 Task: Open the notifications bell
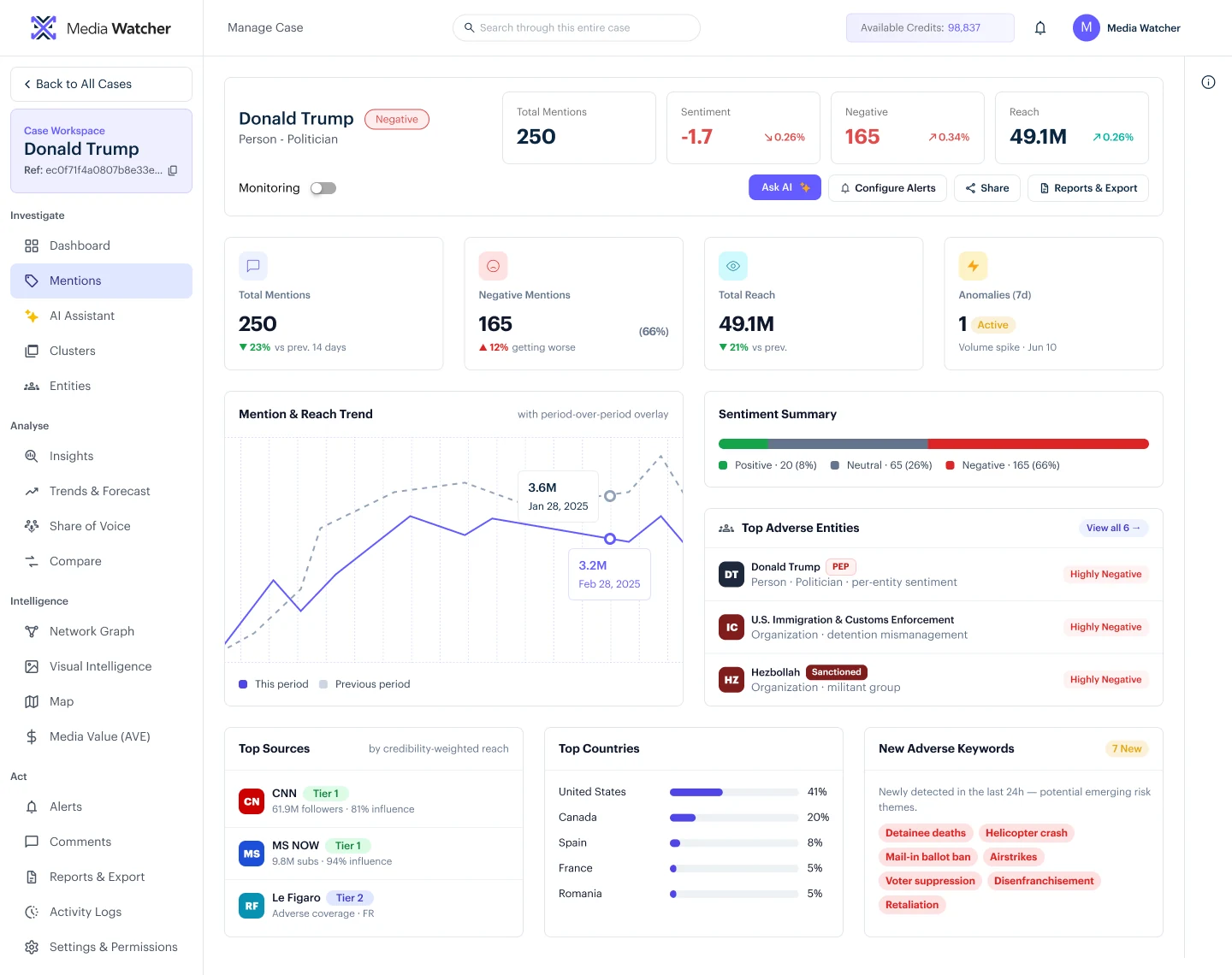[x=1040, y=28]
